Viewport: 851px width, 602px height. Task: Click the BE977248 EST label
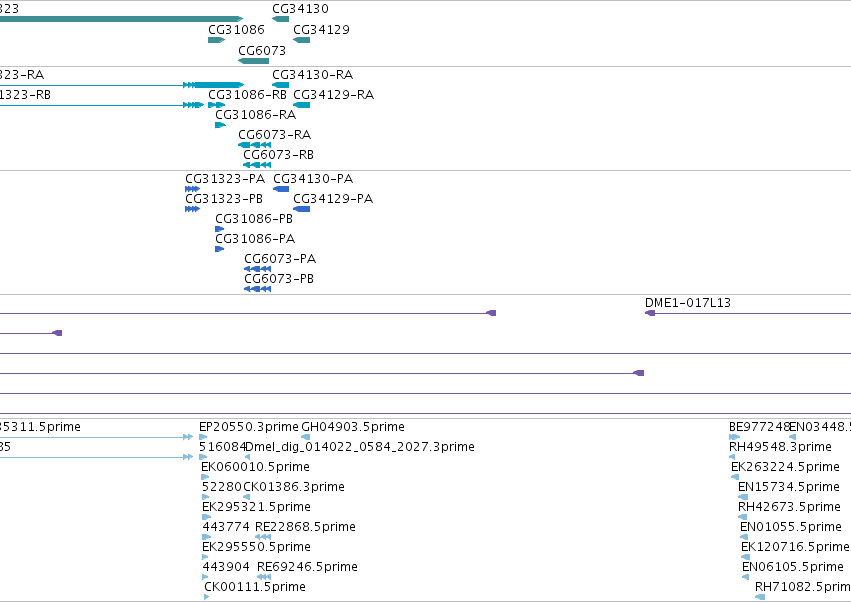coord(759,427)
